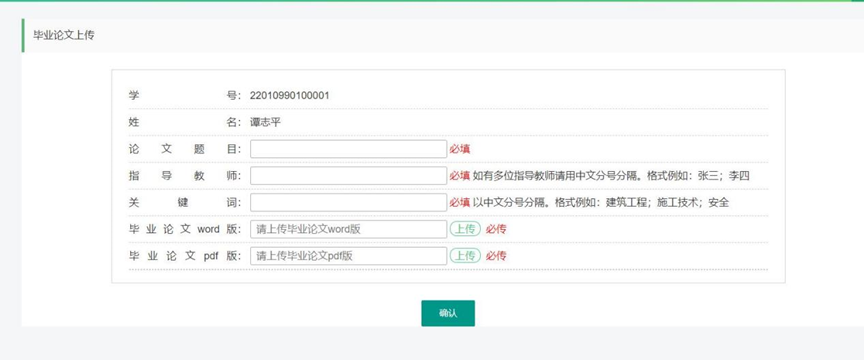Image resolution: width=864 pixels, height=360 pixels.
Task: Click the 论文题目 field label
Action: 185,149
